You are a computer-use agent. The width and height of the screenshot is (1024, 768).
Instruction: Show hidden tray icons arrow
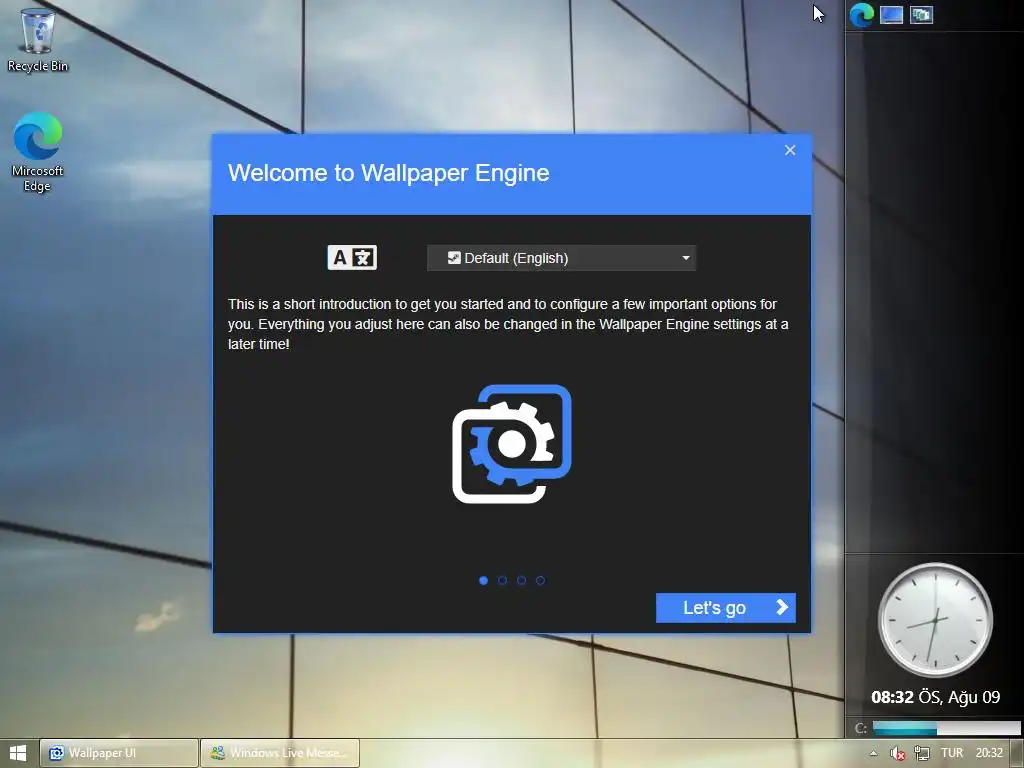(x=873, y=753)
